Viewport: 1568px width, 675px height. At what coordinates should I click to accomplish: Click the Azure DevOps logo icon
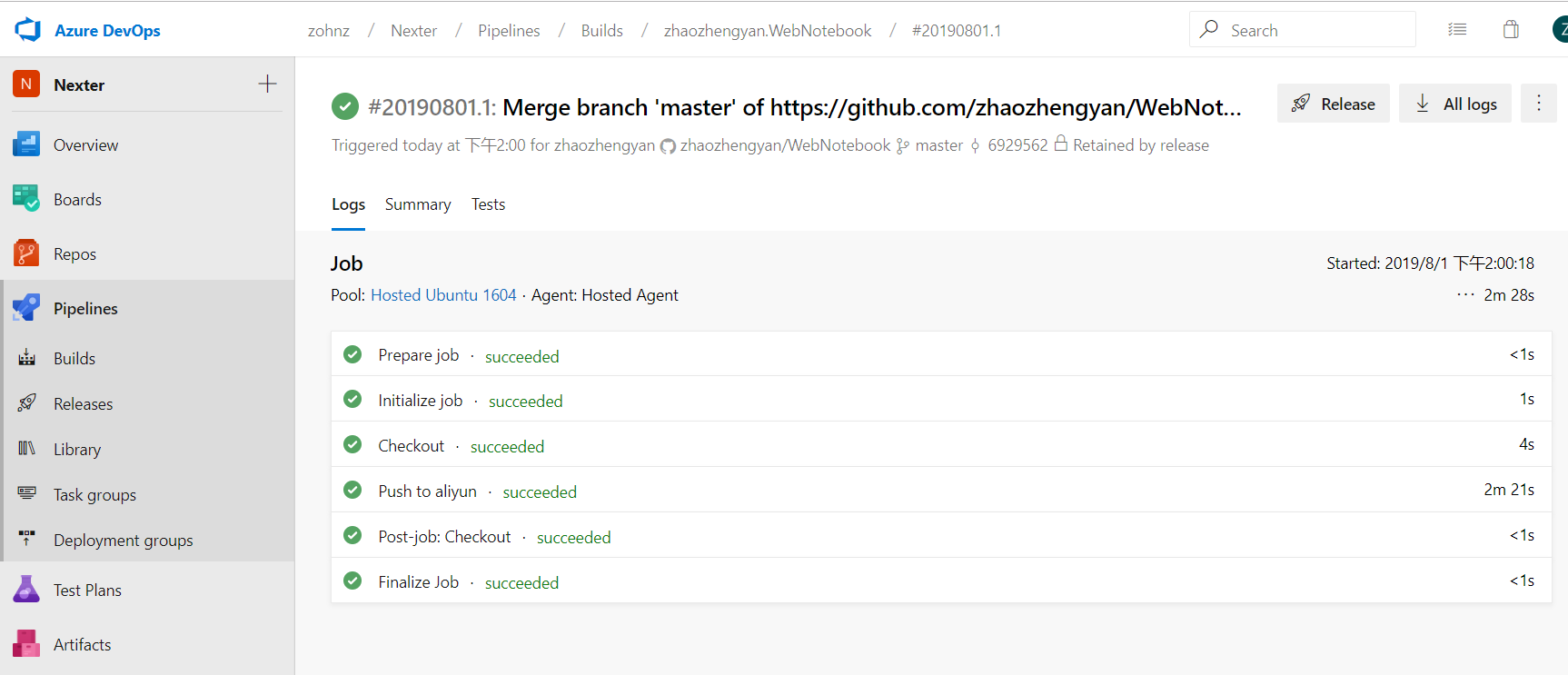click(x=27, y=30)
